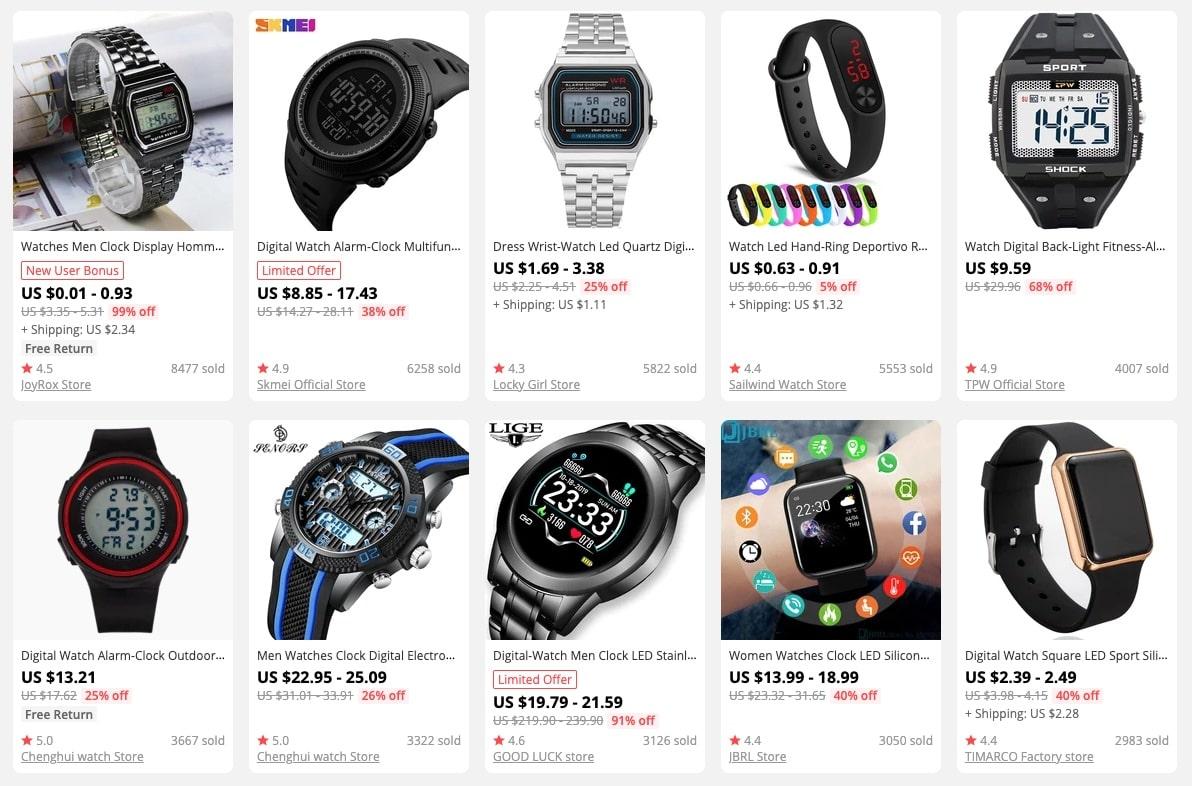Click the silver Casio-style steel watch image
This screenshot has height=786, width=1192.
595,121
